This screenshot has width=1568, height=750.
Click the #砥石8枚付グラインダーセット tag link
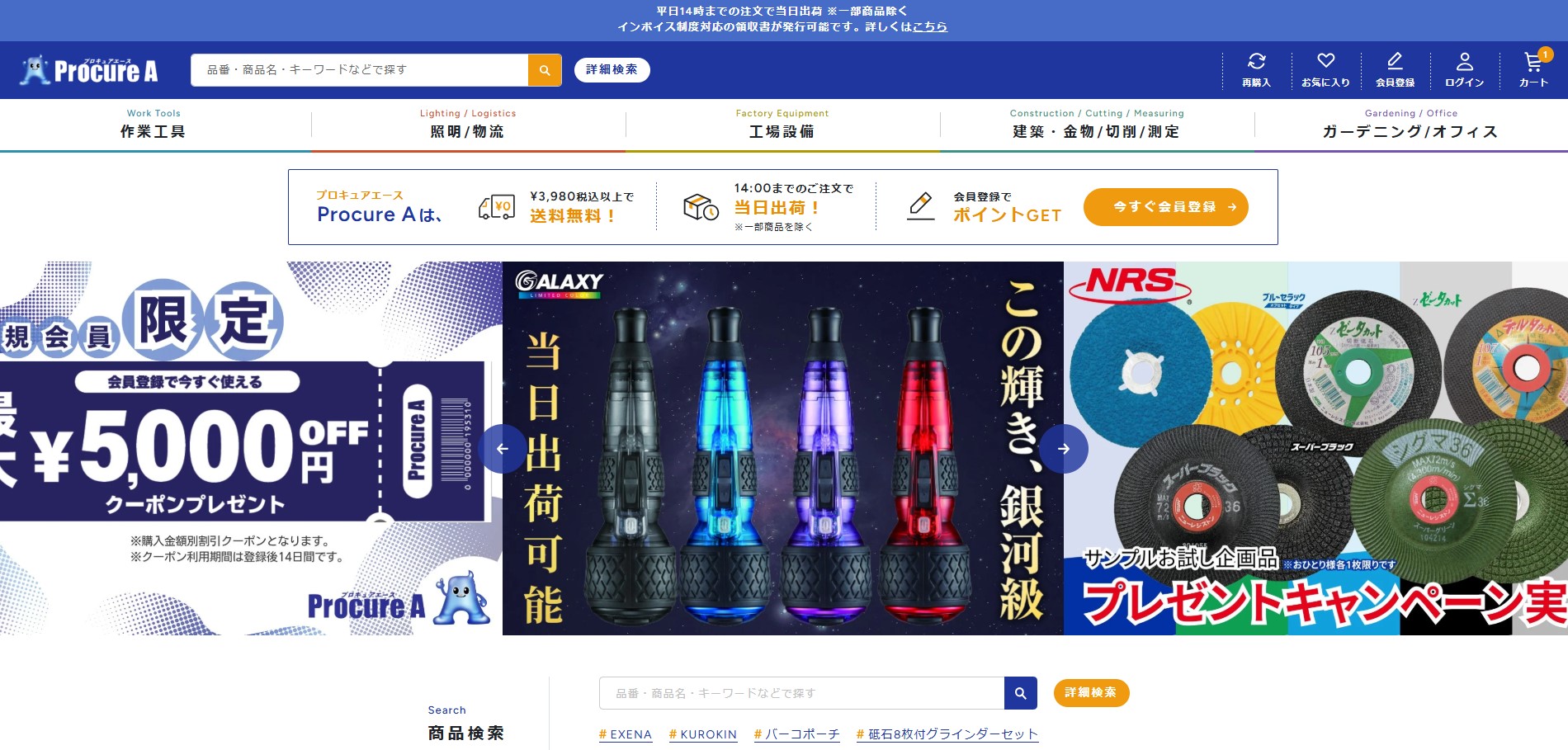click(x=947, y=734)
